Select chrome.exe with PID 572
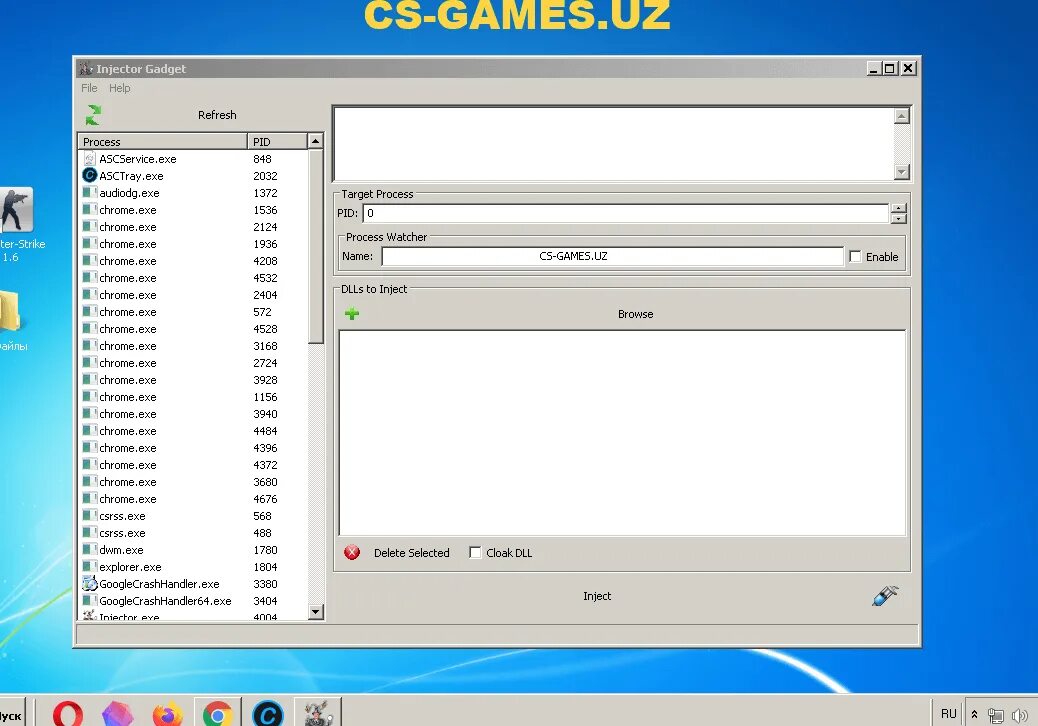 [x=193, y=312]
